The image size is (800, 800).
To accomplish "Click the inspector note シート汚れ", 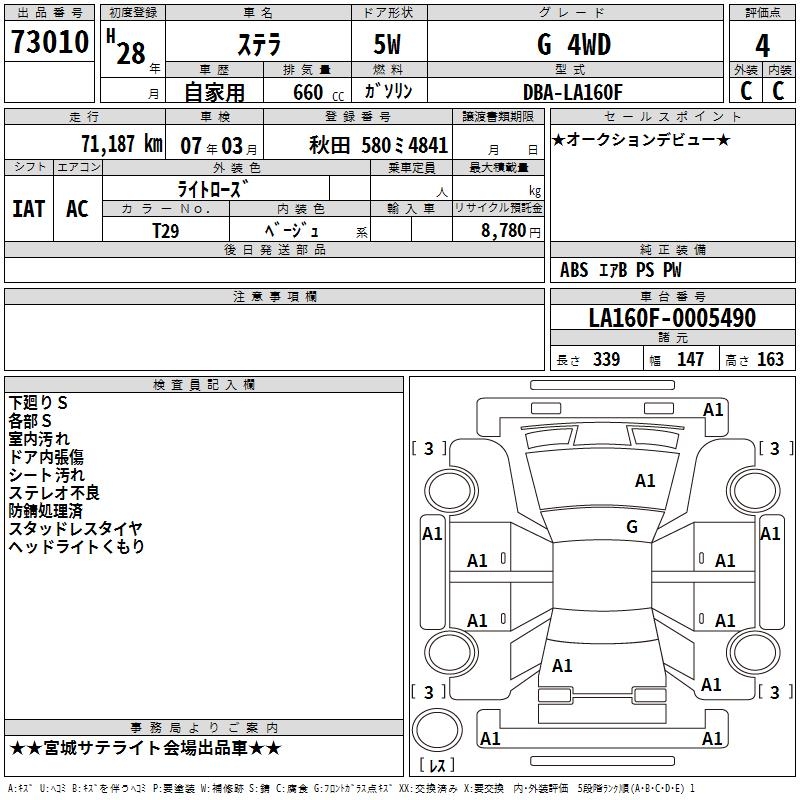I will click(46, 475).
